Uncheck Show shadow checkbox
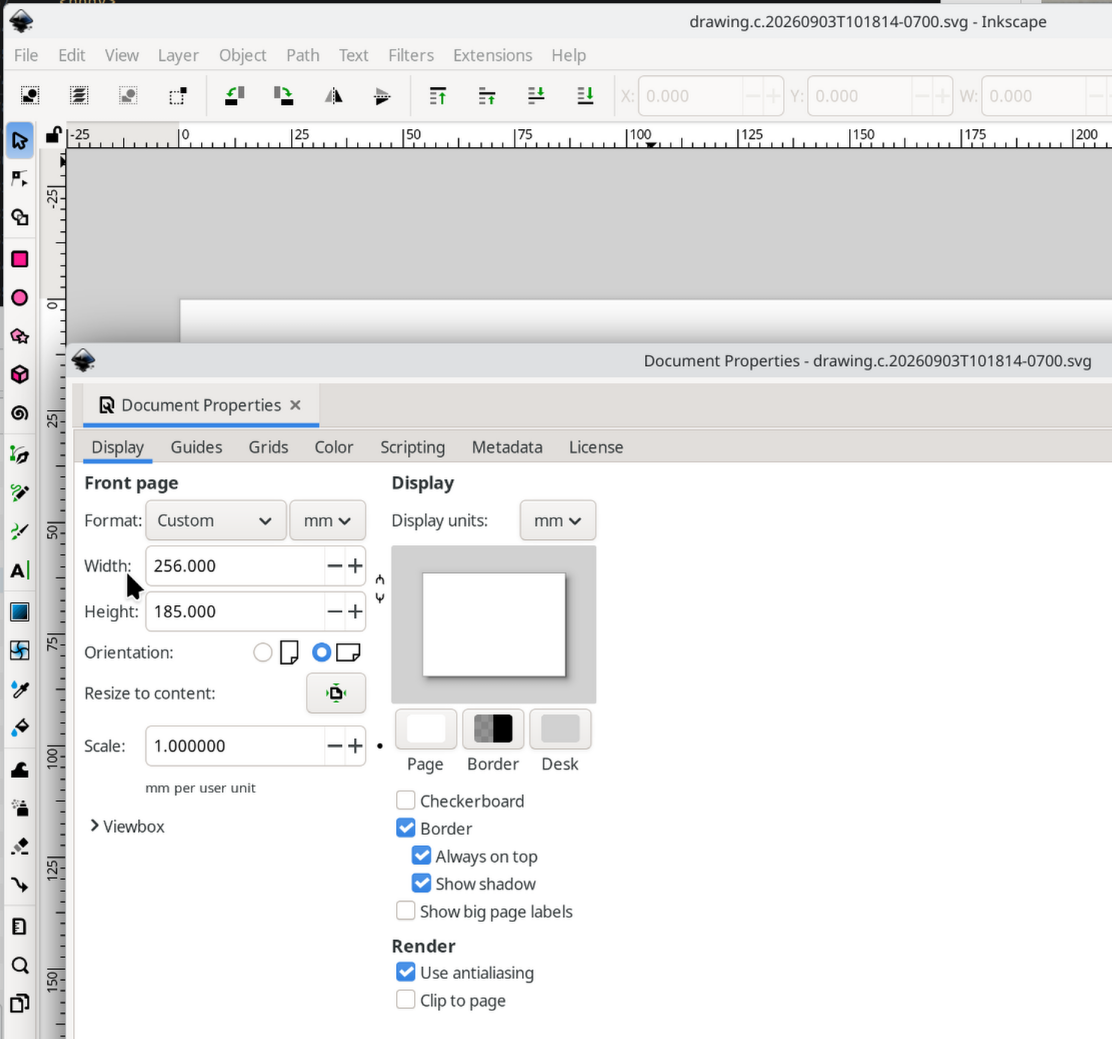The width and height of the screenshot is (1112, 1039). click(421, 883)
